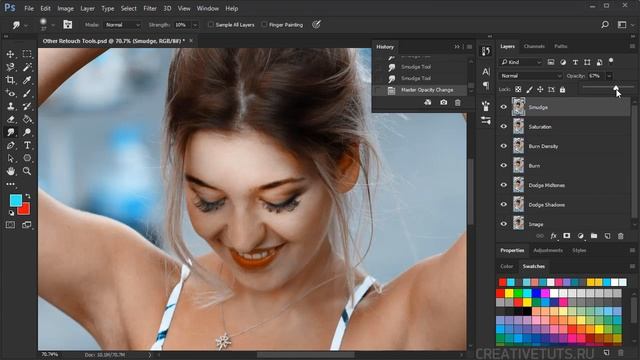Select the Burn Density layer
The image size is (640, 360).
(564, 146)
